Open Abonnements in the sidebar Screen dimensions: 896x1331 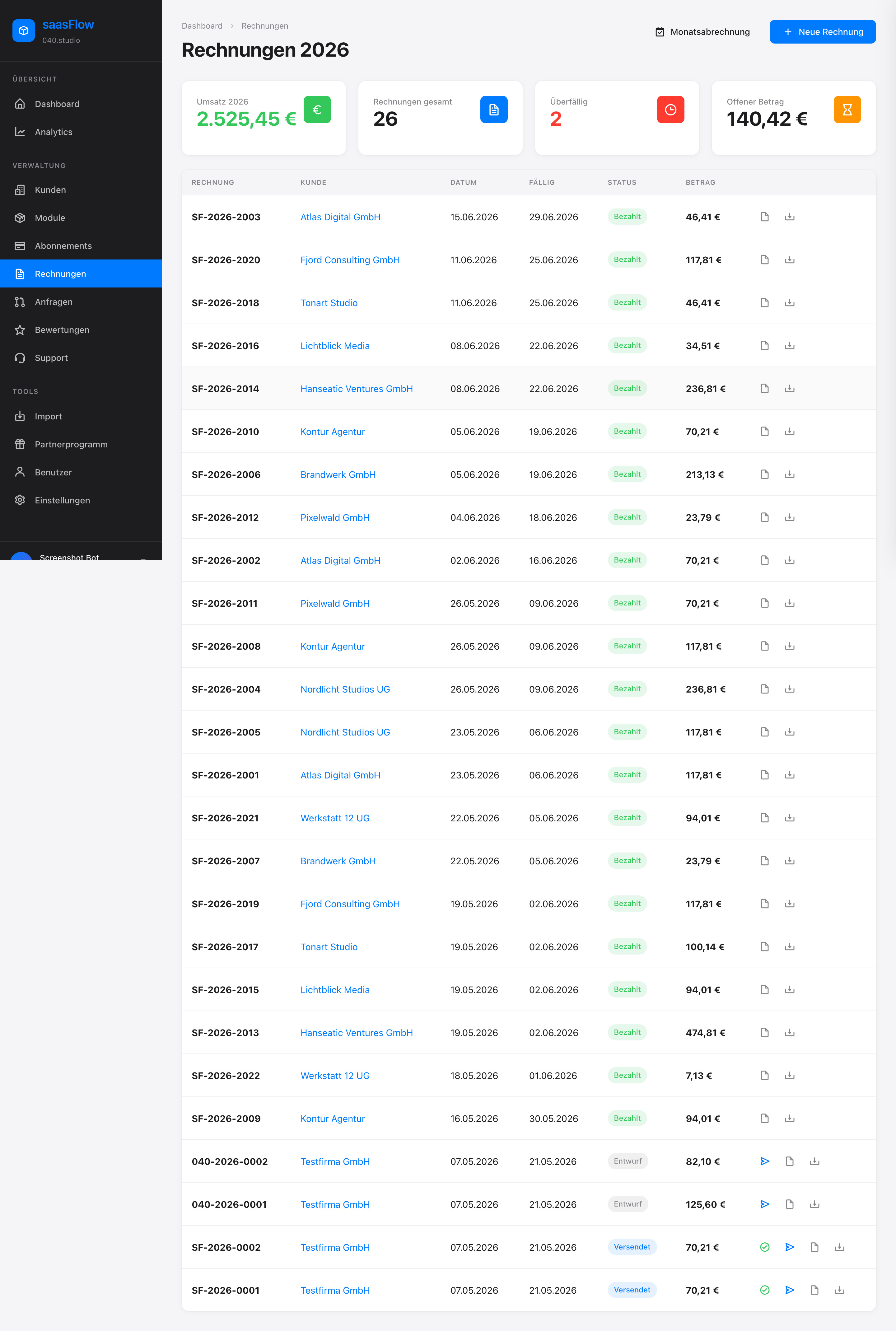coord(81,246)
